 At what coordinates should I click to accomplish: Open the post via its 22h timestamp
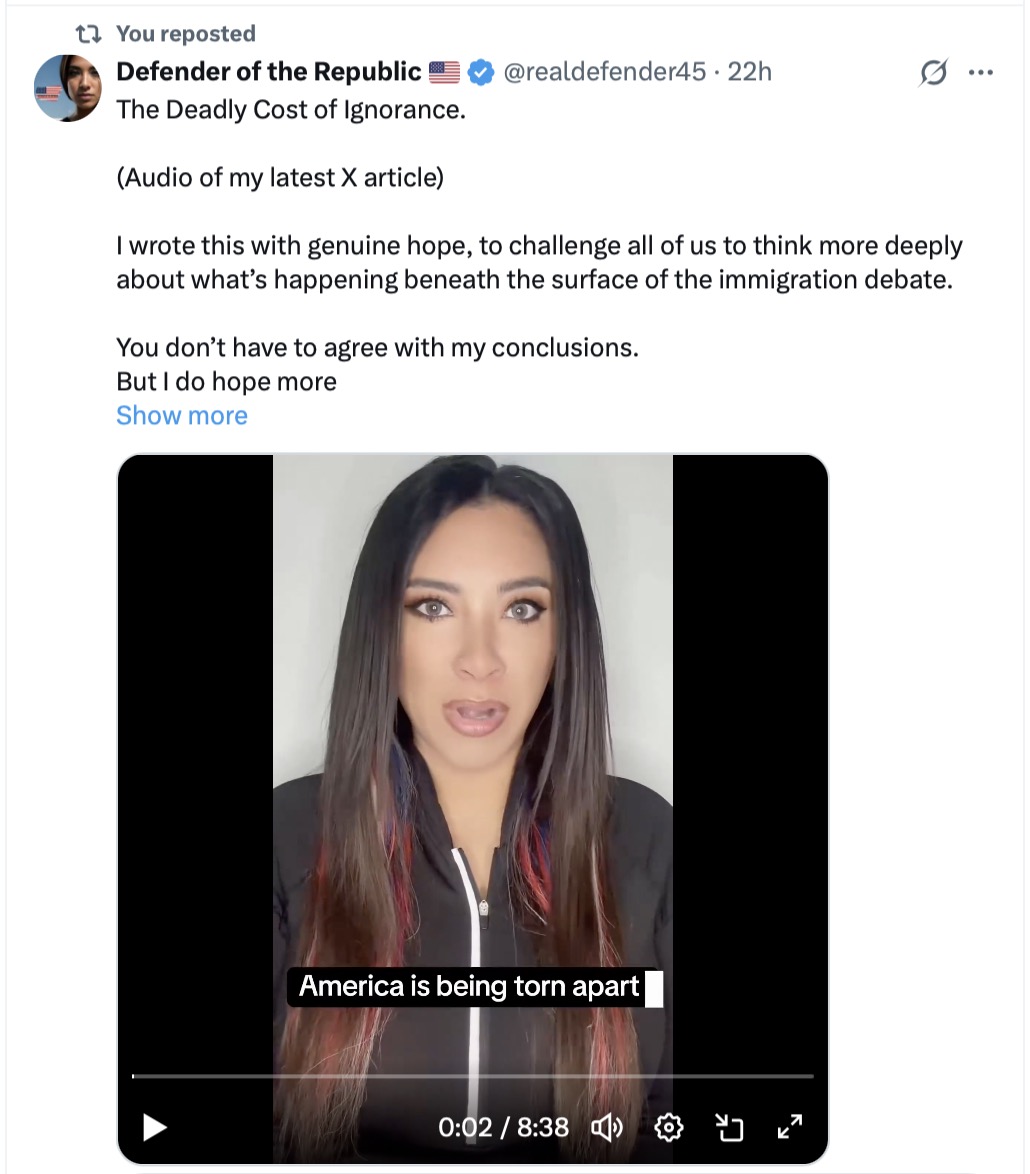pos(750,72)
